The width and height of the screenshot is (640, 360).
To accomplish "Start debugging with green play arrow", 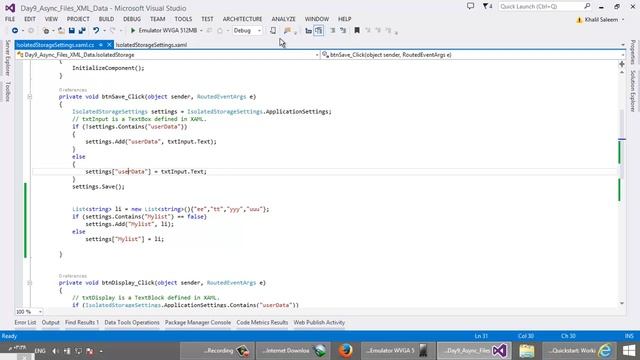I will (133, 31).
